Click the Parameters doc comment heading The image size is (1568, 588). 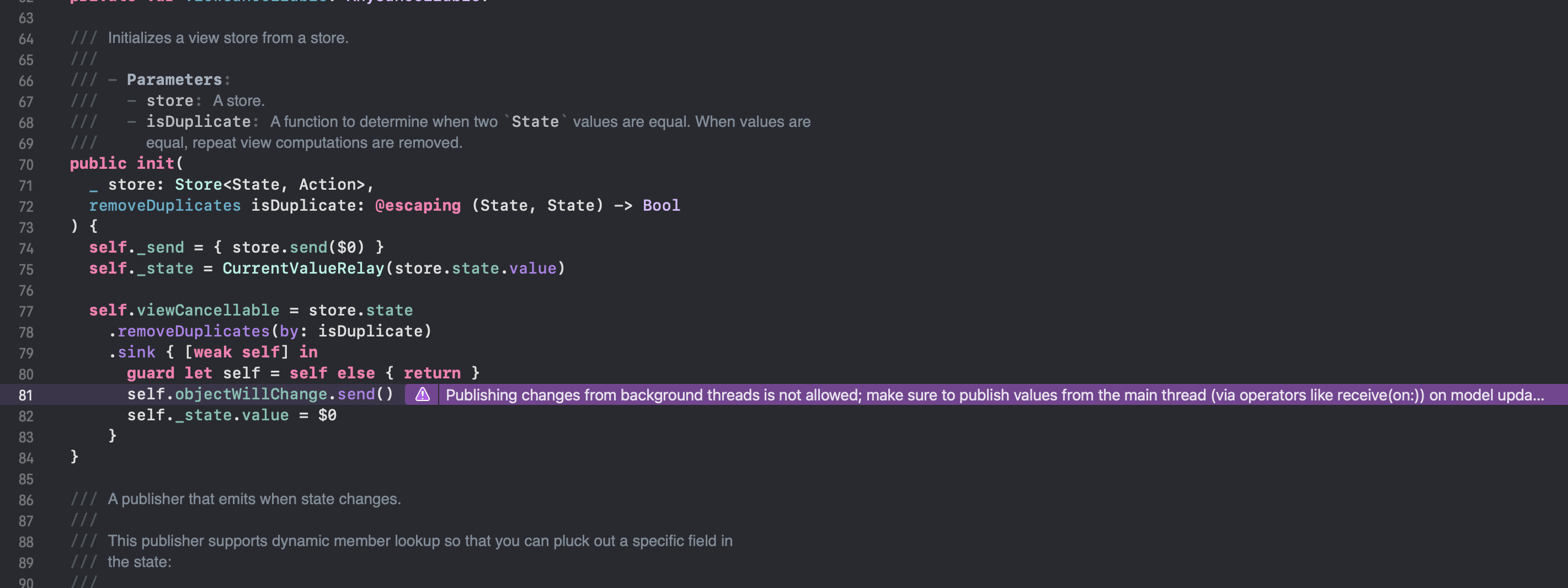click(174, 80)
